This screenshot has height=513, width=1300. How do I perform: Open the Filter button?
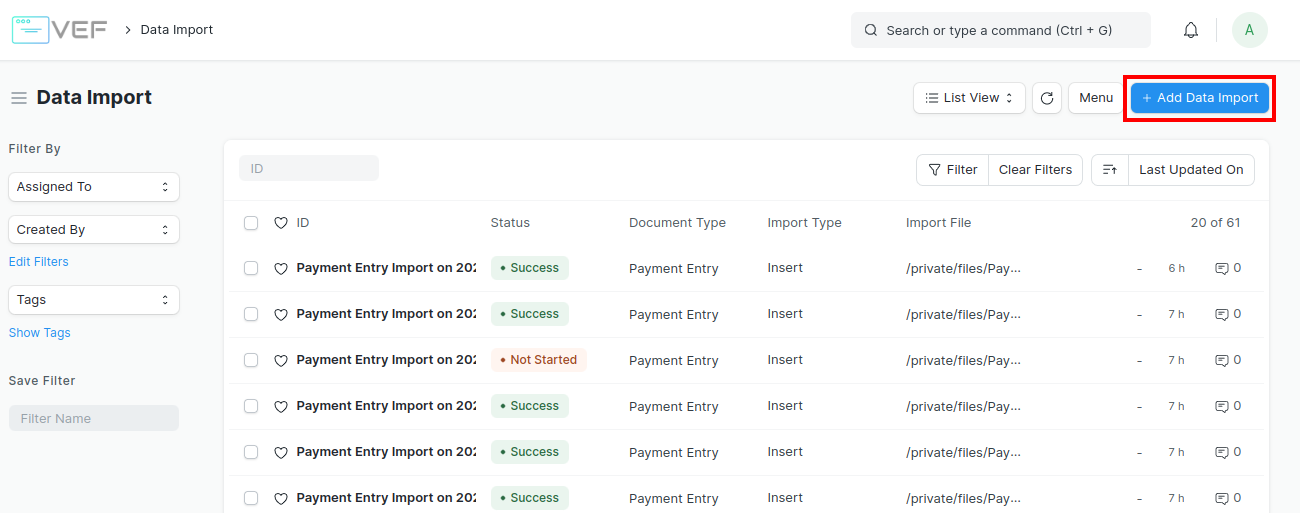pos(952,170)
